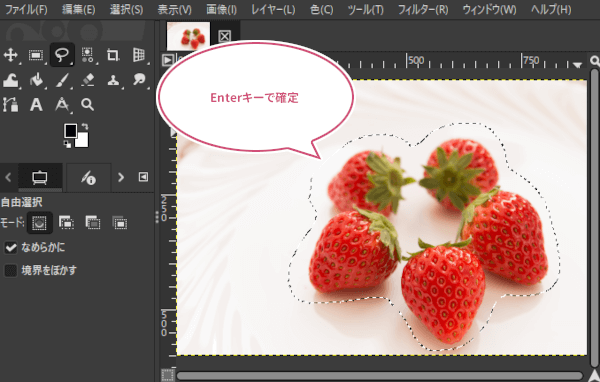Select the Free Select lasso tool
This screenshot has width=600, height=382.
coord(62,55)
